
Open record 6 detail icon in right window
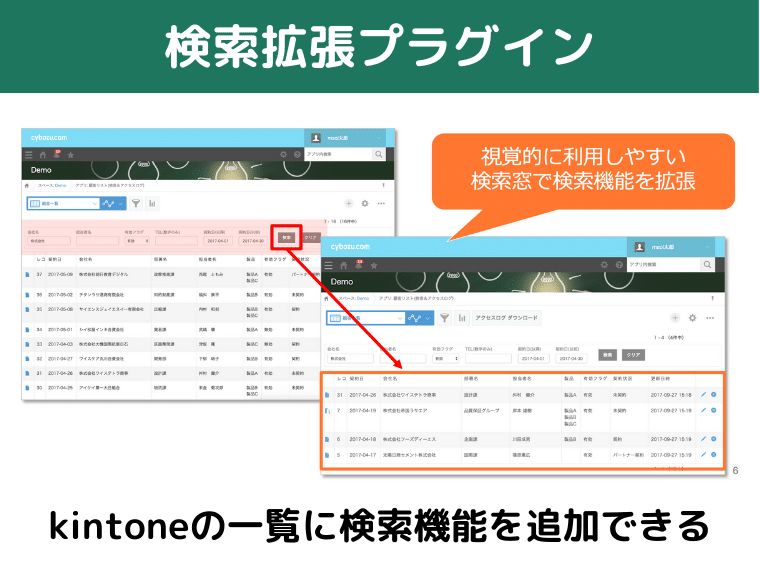pos(327,439)
